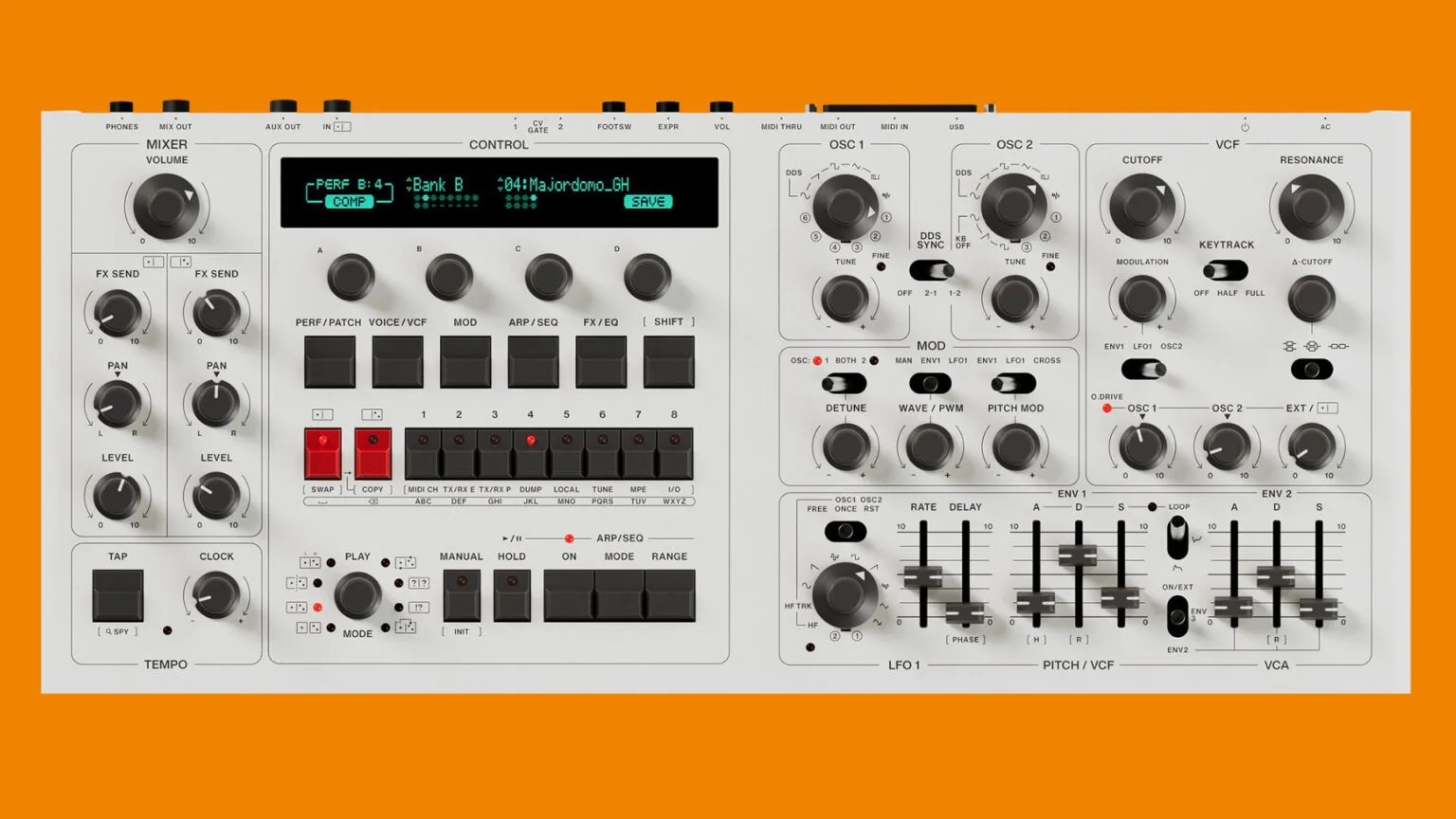Click the LFO 1 RATE slider

(923, 575)
